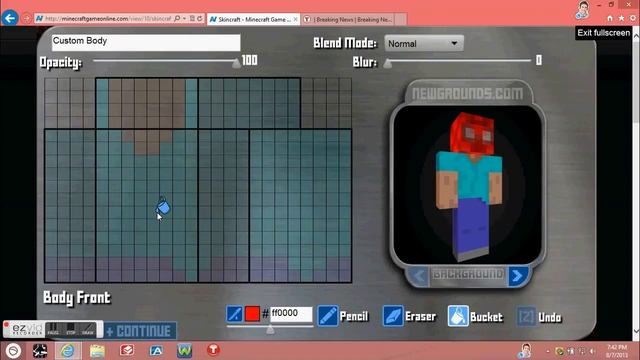Select the Pencil tool icon

[x=328, y=316]
